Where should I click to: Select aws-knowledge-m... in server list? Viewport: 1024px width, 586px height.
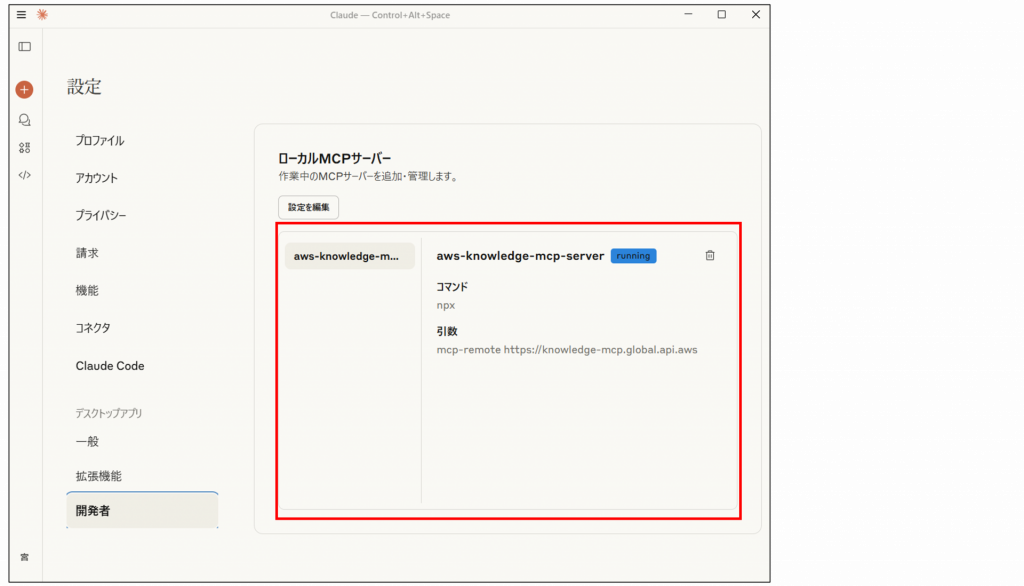[x=349, y=256]
